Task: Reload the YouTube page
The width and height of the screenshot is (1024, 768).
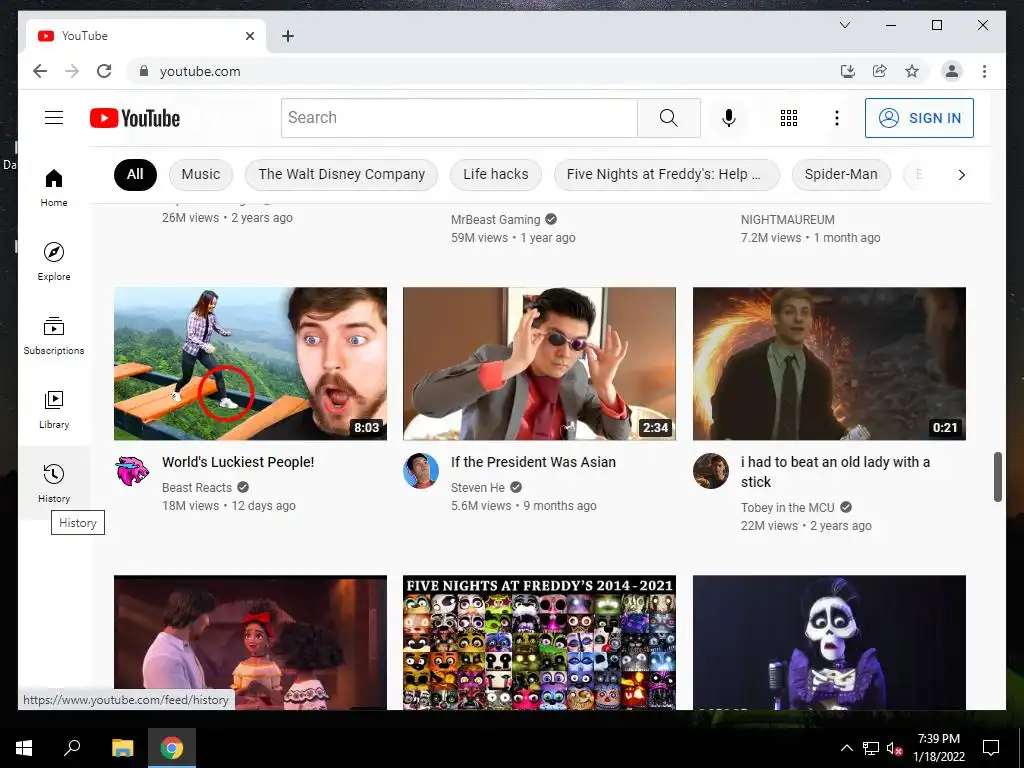Action: (x=104, y=71)
